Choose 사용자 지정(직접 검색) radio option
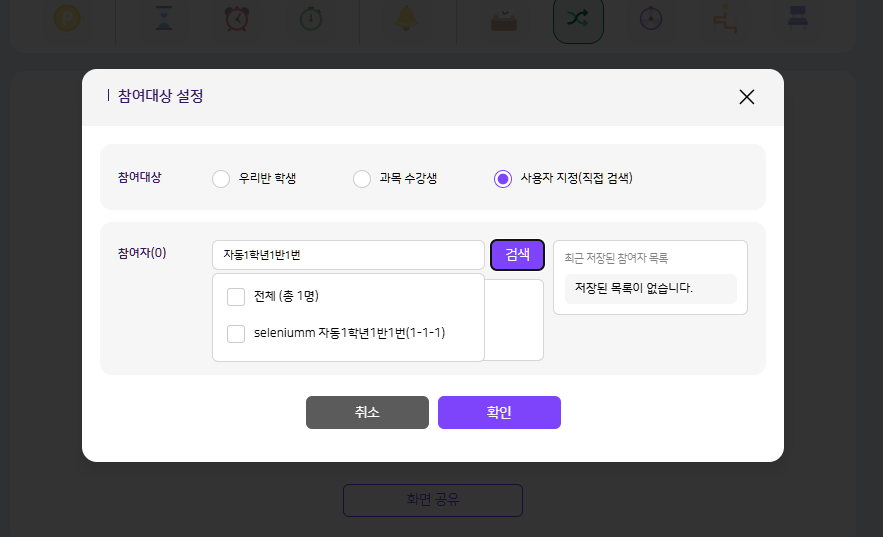883x537 pixels. coord(503,179)
